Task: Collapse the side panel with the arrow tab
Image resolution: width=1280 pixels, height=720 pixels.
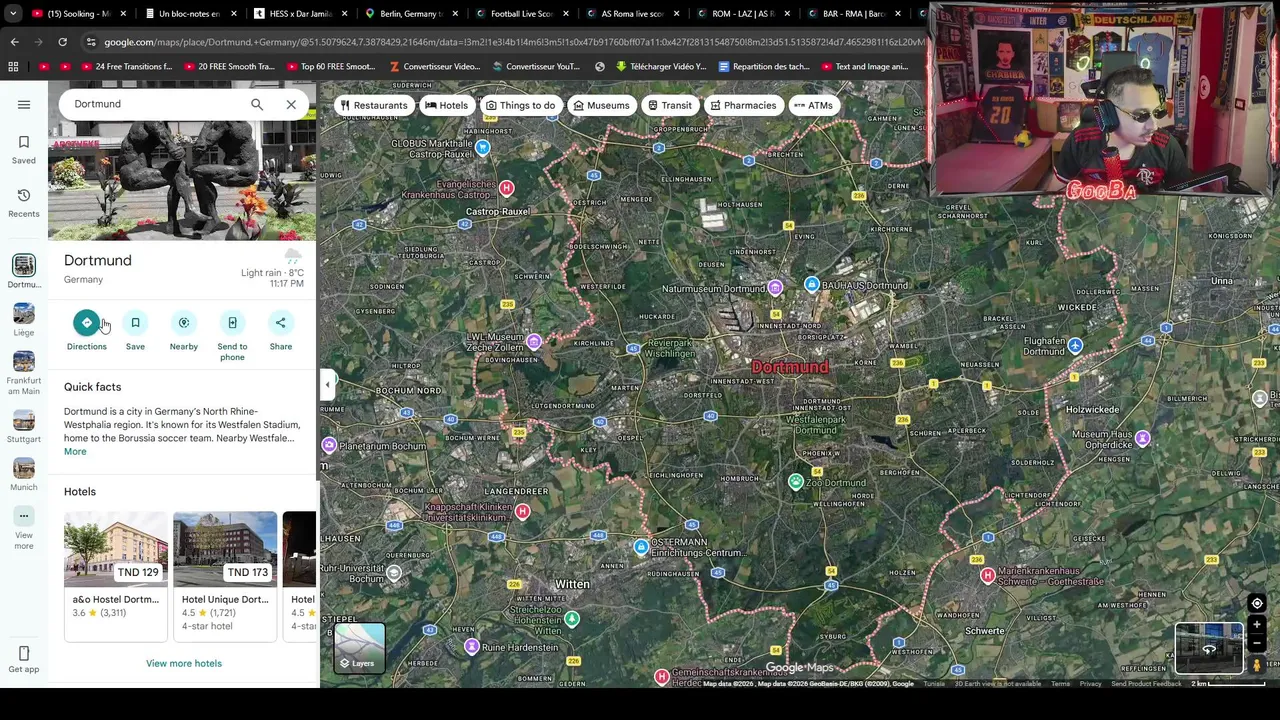Action: (x=327, y=384)
